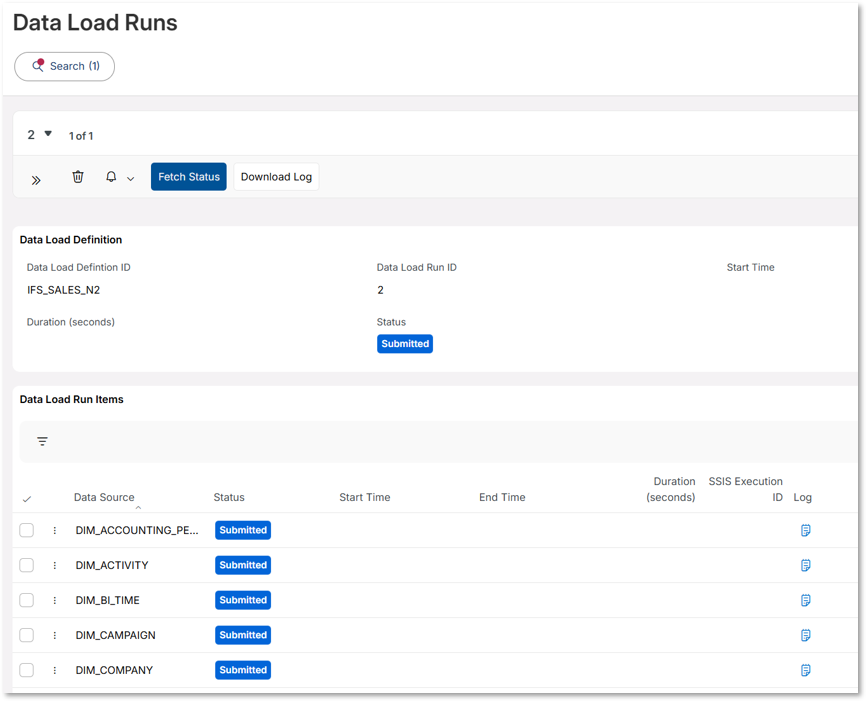Click the '1 of 1' record counter
The image size is (867, 702).
(x=81, y=136)
